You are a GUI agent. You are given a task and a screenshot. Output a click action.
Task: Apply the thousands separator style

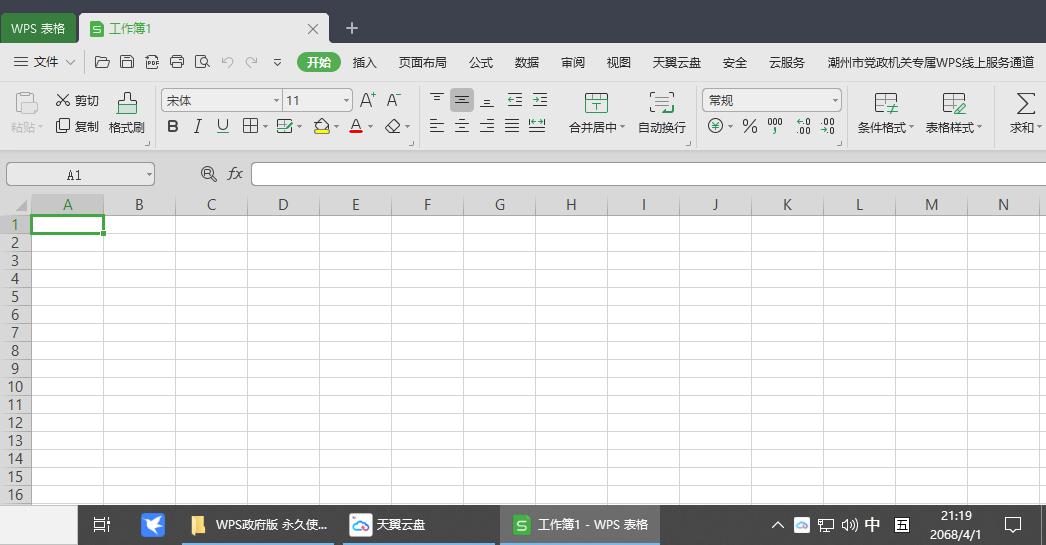click(x=775, y=126)
